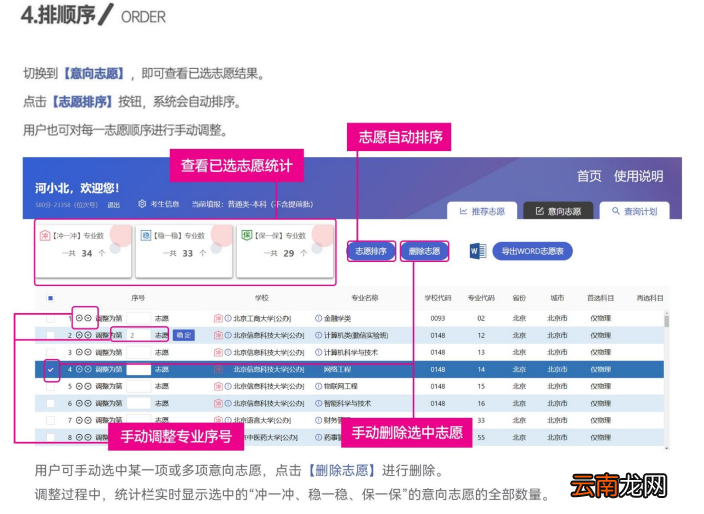Image resolution: width=704 pixels, height=514 pixels.
Task: Move row 3 计算机科学与技术 down one position
Action: pos(88,352)
